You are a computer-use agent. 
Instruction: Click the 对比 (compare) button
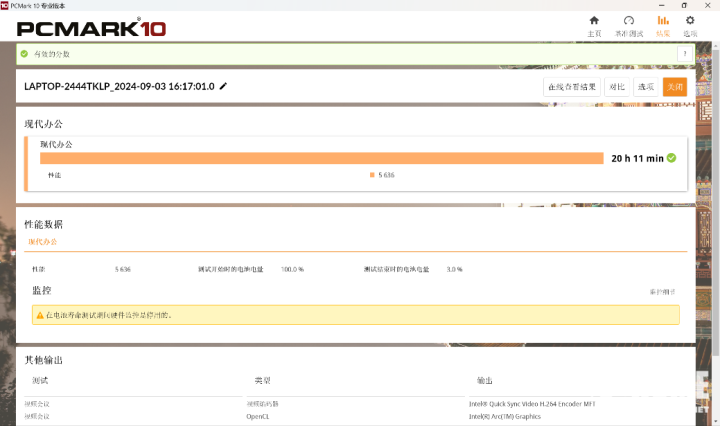click(617, 87)
